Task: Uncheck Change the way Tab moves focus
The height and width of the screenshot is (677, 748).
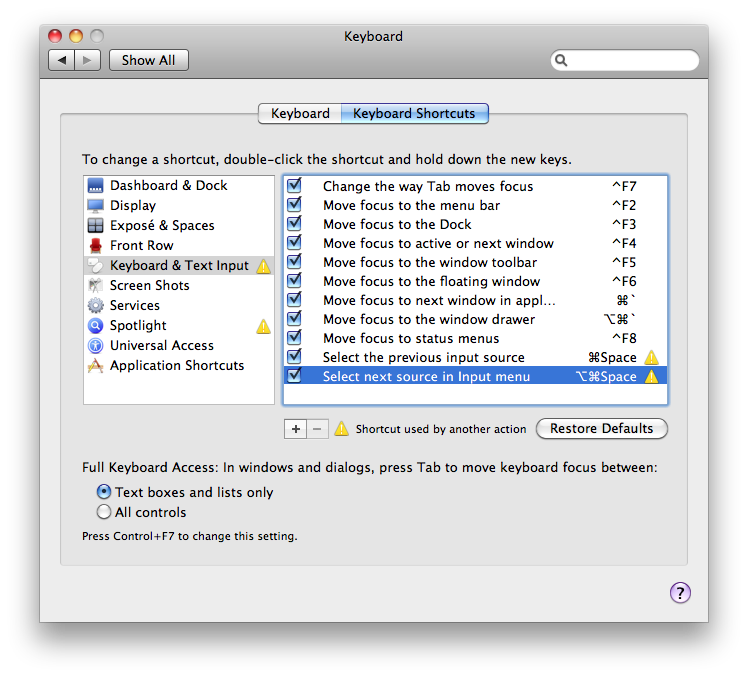Action: pos(294,185)
